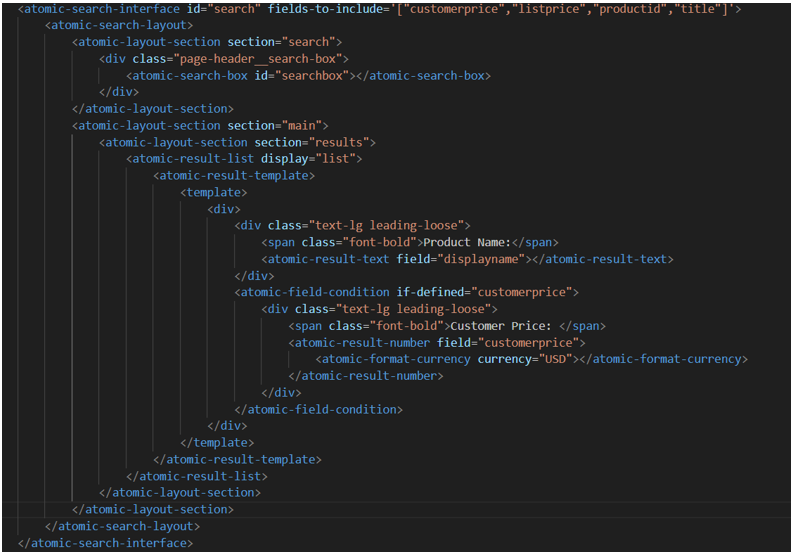Click the opening atomic-search-interface tag name

pos(102,9)
